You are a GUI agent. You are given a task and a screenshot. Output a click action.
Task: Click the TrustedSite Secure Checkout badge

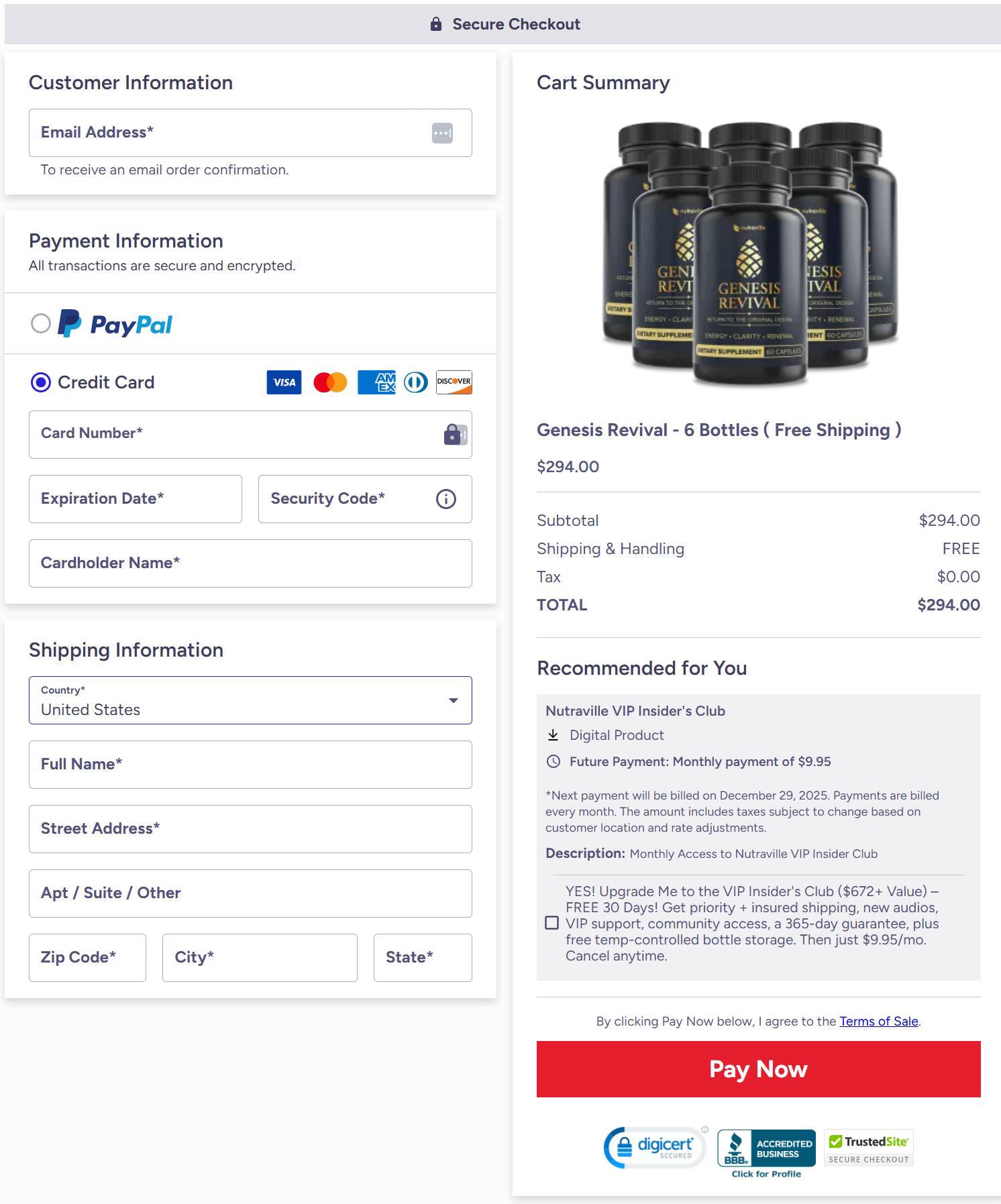[869, 1148]
